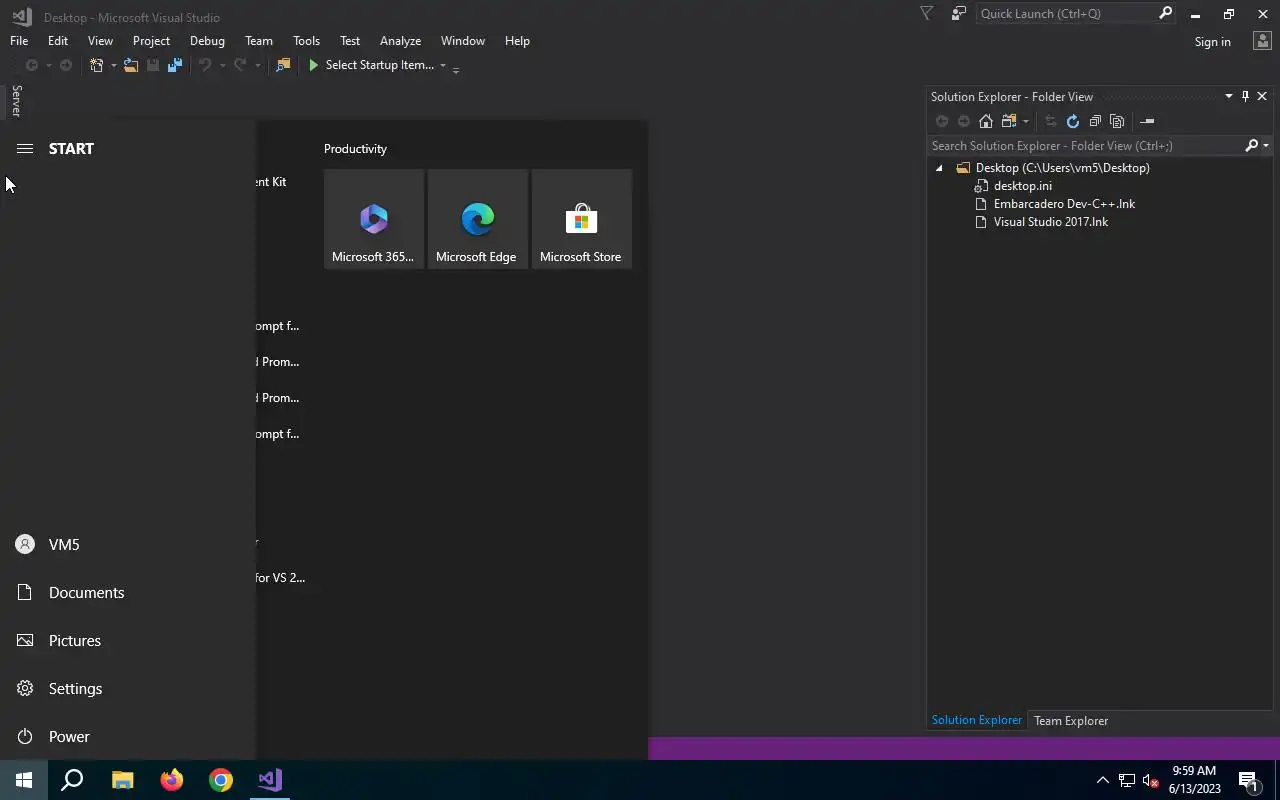Open Power options in Start menu

(128, 736)
